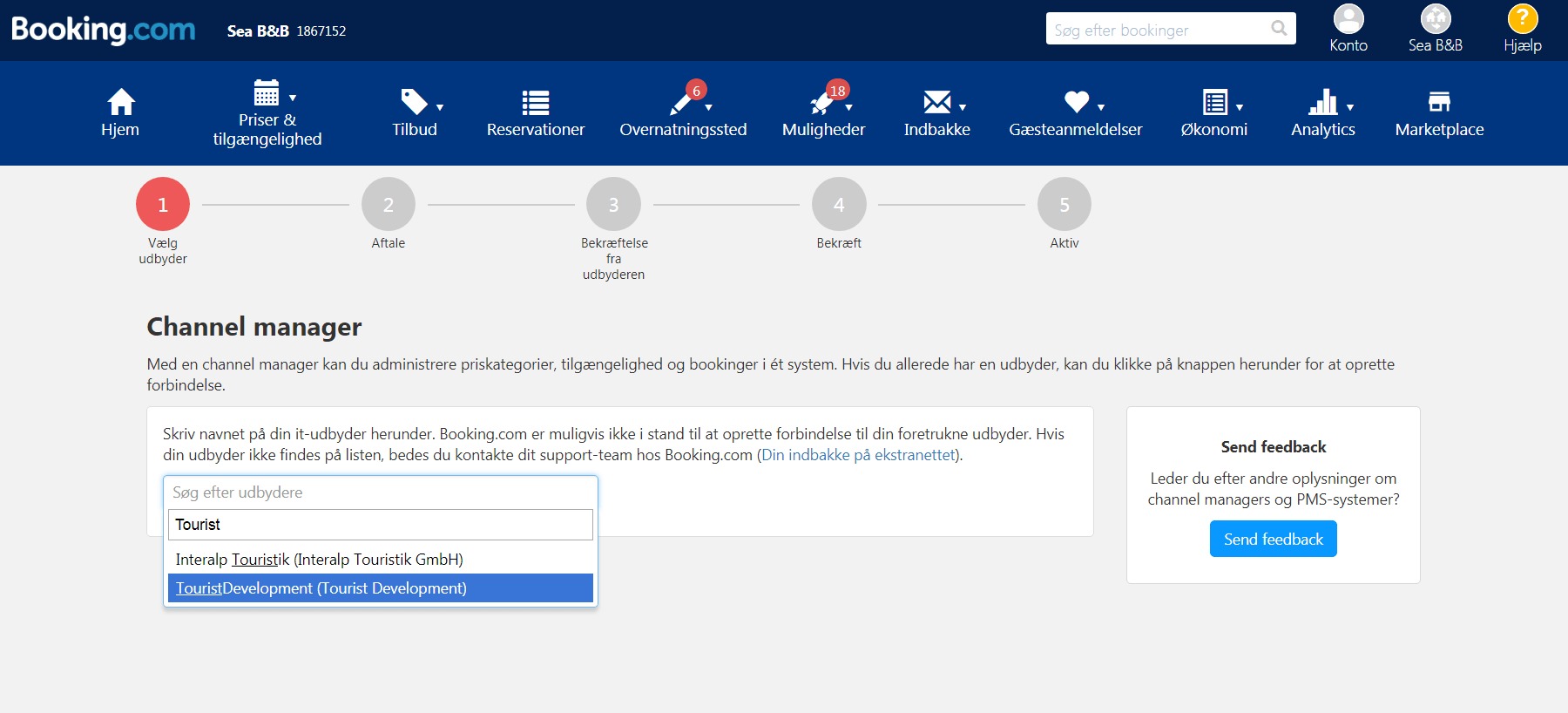Click the Hjem house icon
This screenshot has height=713, width=1568.
coord(120,102)
